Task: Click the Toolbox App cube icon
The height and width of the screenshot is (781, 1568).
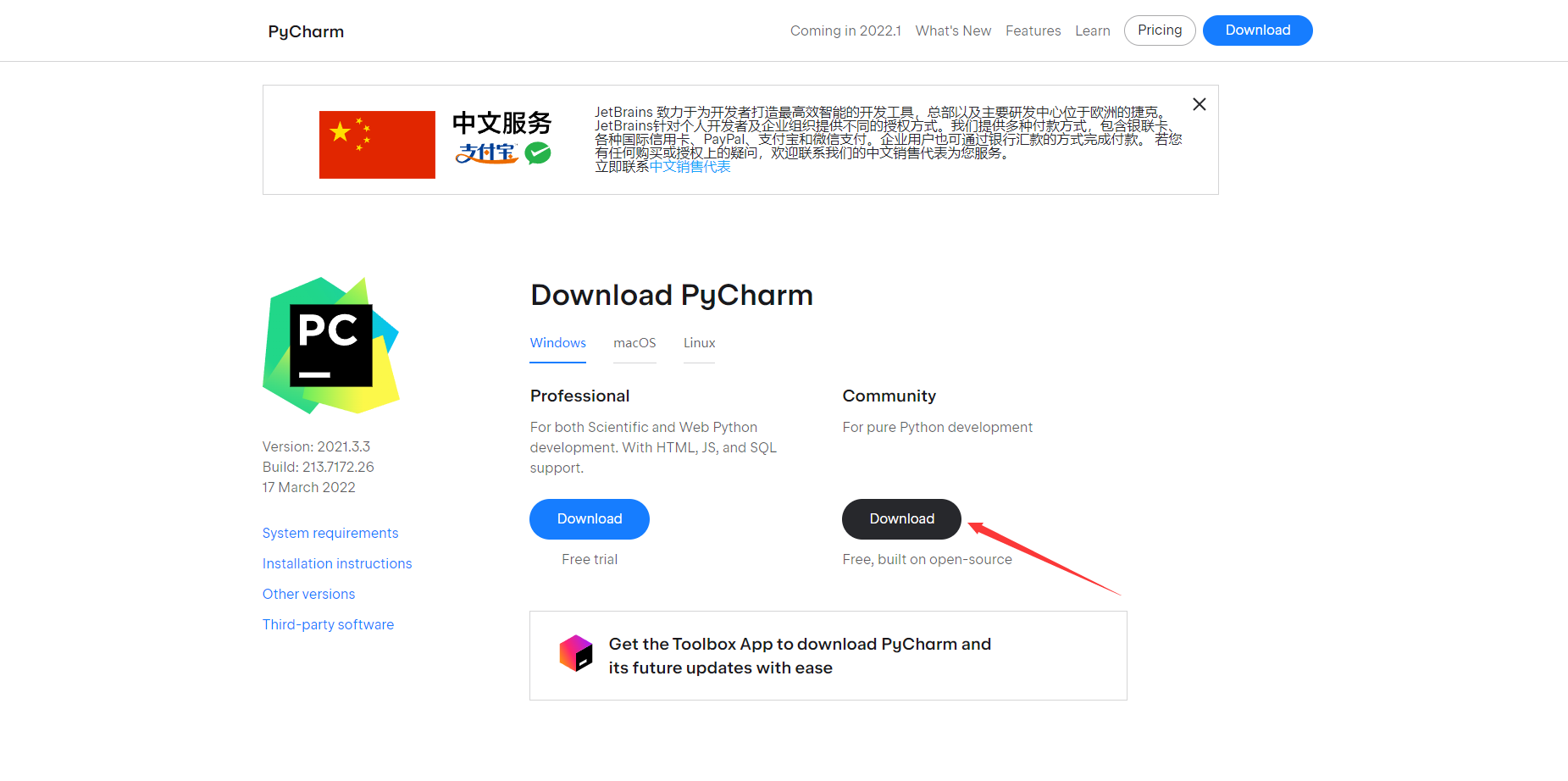Action: (x=576, y=653)
